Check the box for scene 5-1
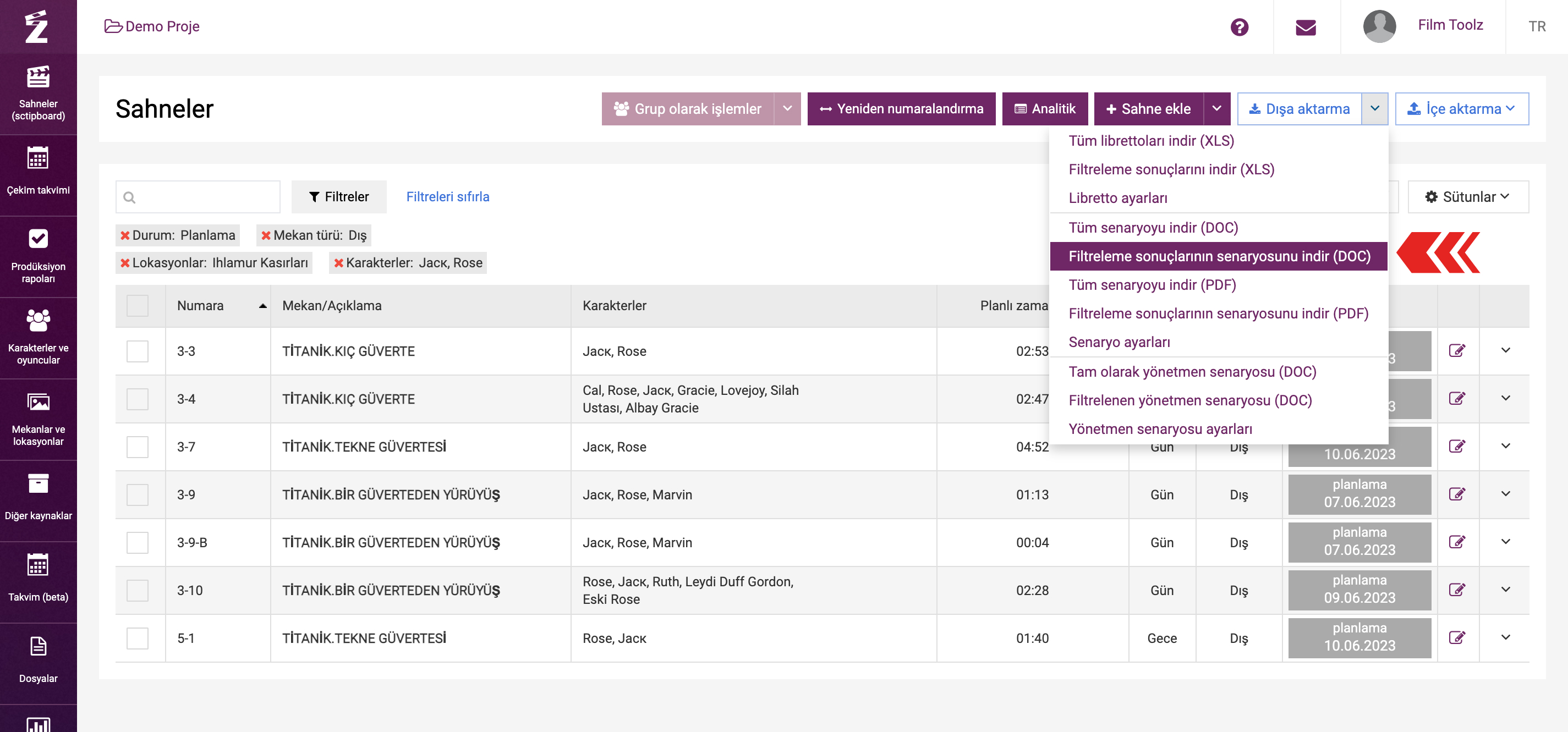This screenshot has height=732, width=1568. [x=138, y=639]
